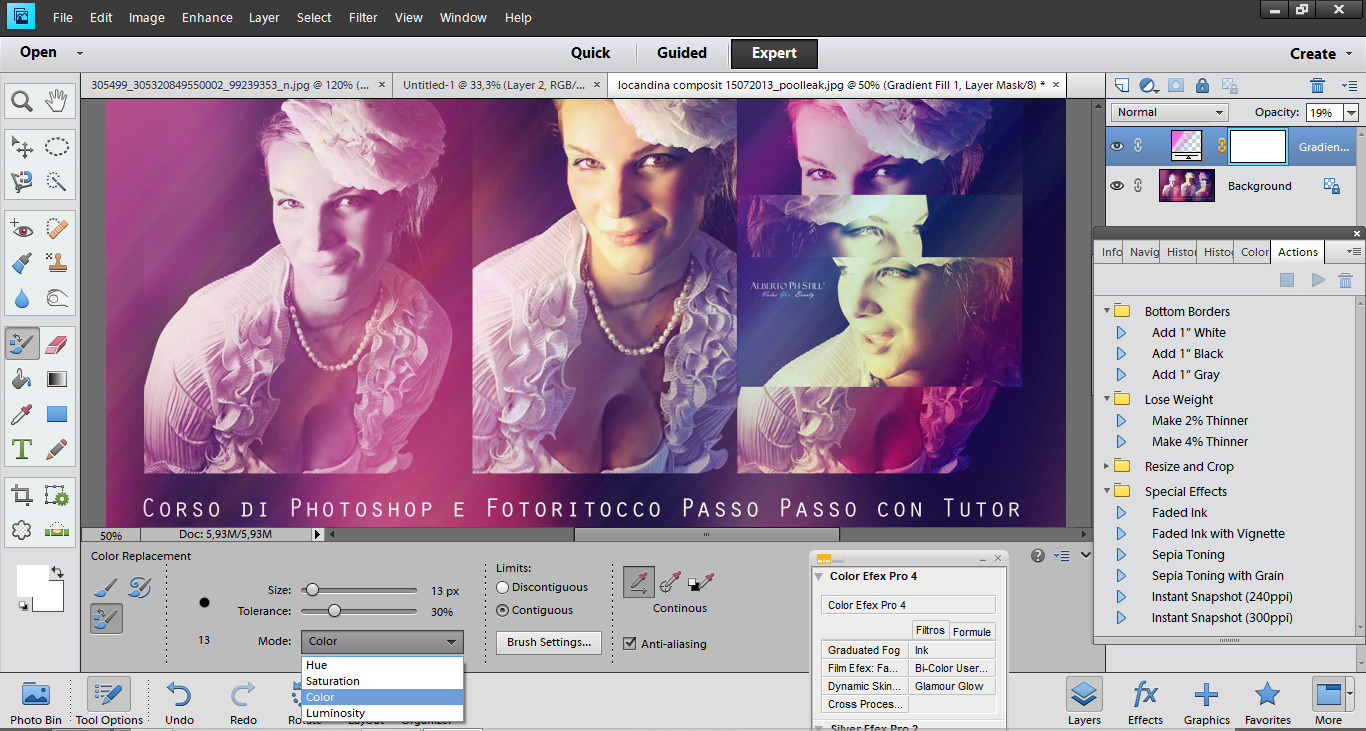The image size is (1366, 731).
Task: Select the Rectangle shape tool
Action: click(56, 413)
